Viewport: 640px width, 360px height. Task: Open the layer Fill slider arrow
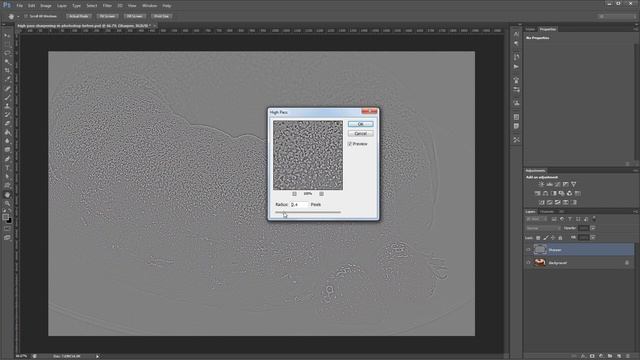click(593, 238)
